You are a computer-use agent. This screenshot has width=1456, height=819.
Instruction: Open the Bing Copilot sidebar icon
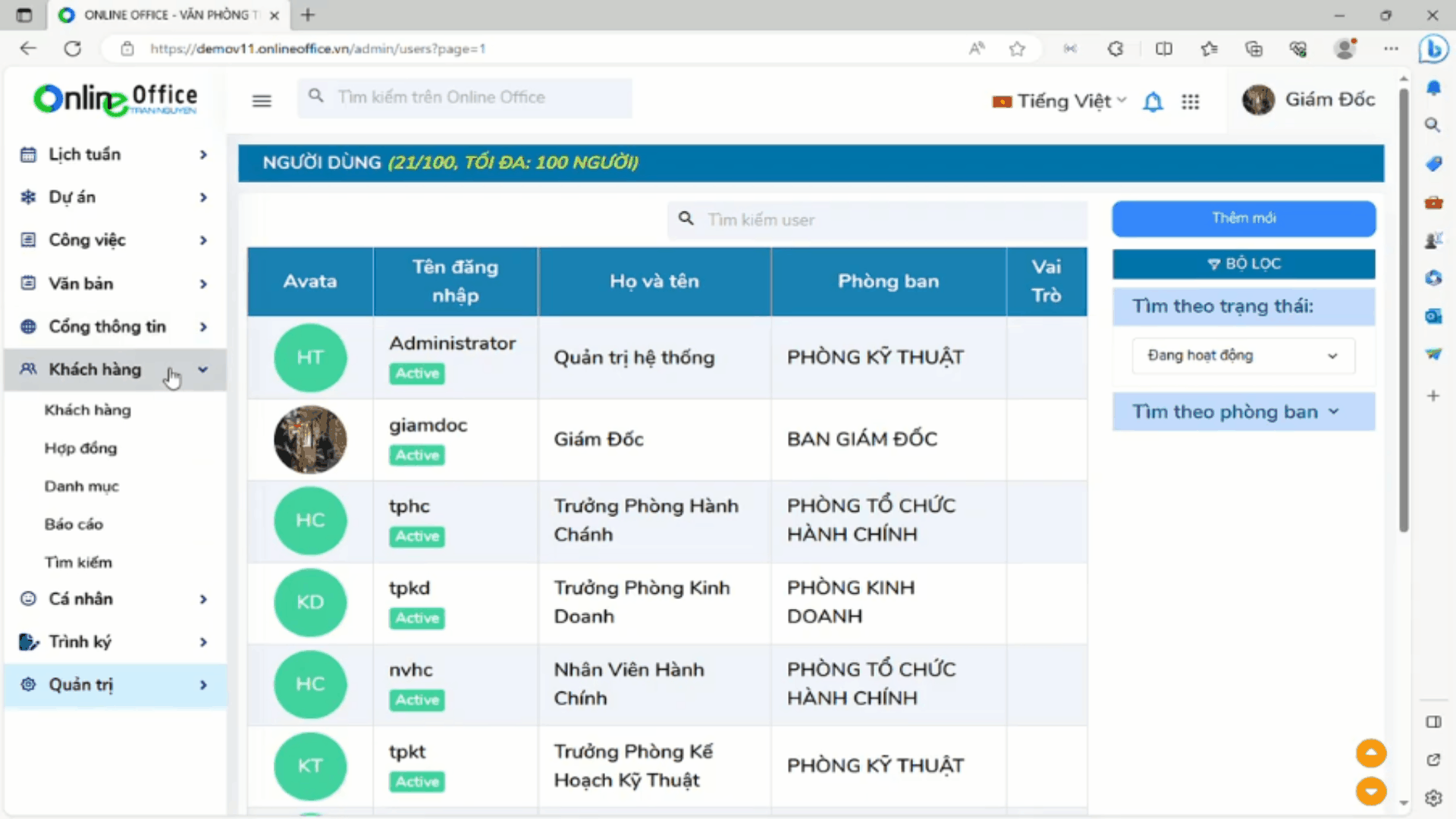point(1433,50)
